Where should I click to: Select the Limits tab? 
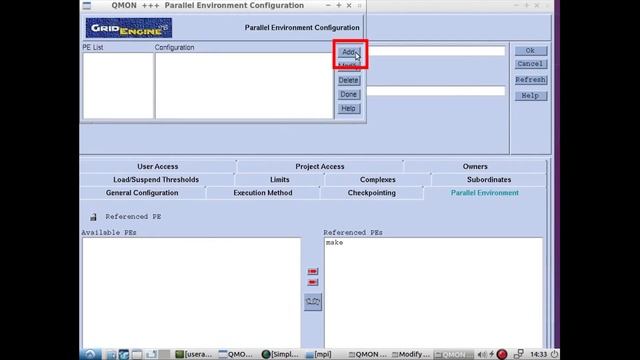280,180
